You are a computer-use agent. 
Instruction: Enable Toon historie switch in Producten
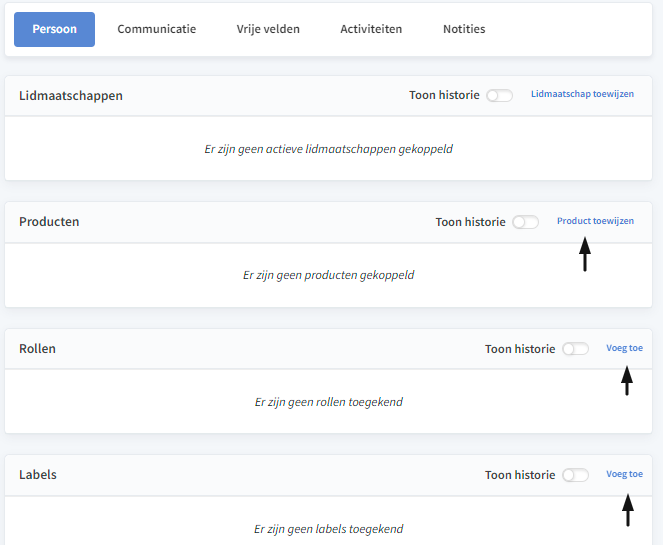[526, 222]
